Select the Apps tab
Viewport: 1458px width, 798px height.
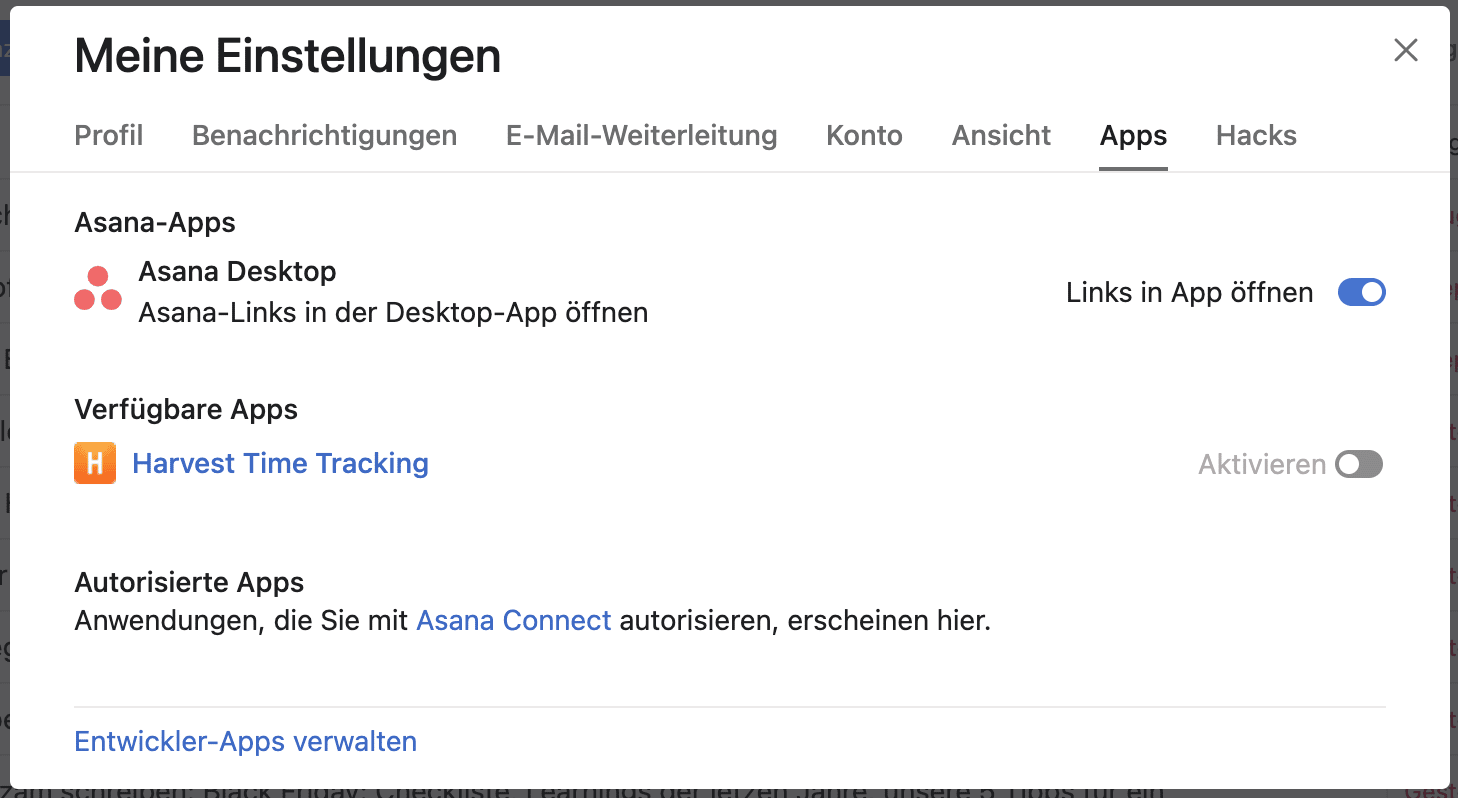pyautogui.click(x=1133, y=135)
